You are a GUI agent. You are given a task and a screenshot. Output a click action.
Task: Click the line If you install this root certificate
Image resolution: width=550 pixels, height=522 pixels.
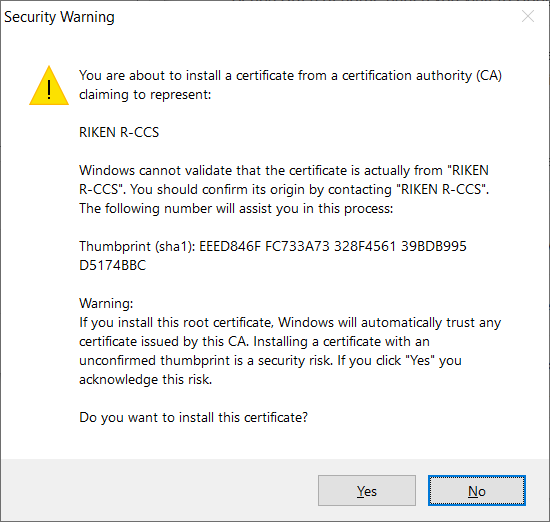pos(290,322)
